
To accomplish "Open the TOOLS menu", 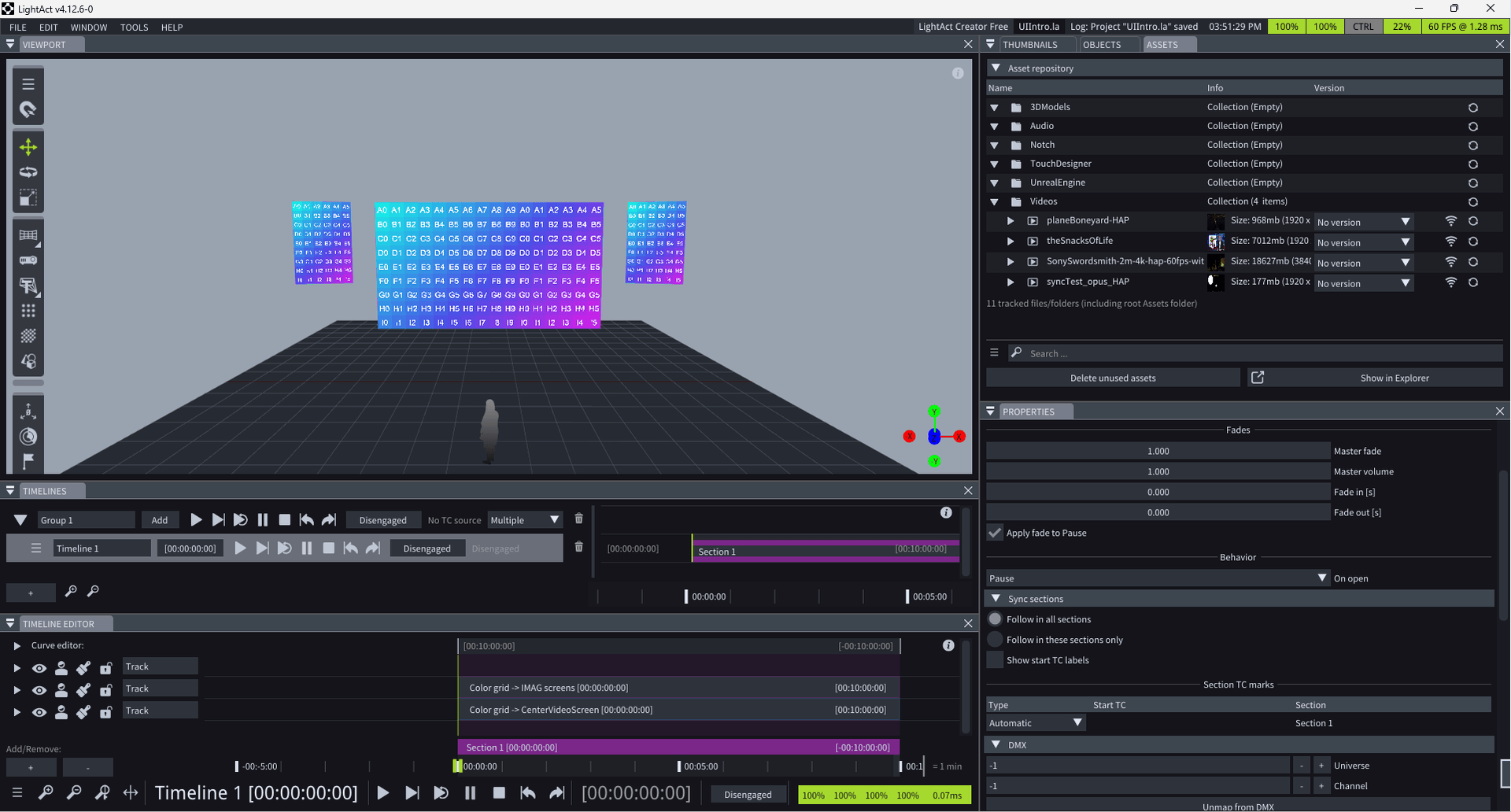I will point(134,28).
